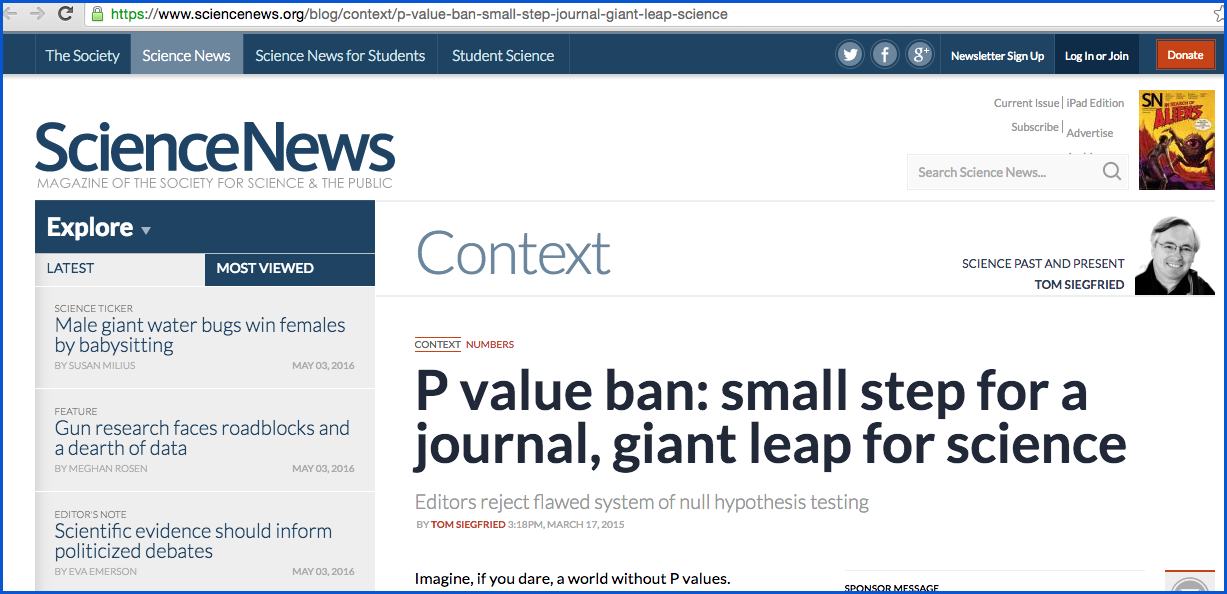Click the Newsletter Sign Up link
Screen dimensions: 1227x594
pyautogui.click(x=997, y=56)
